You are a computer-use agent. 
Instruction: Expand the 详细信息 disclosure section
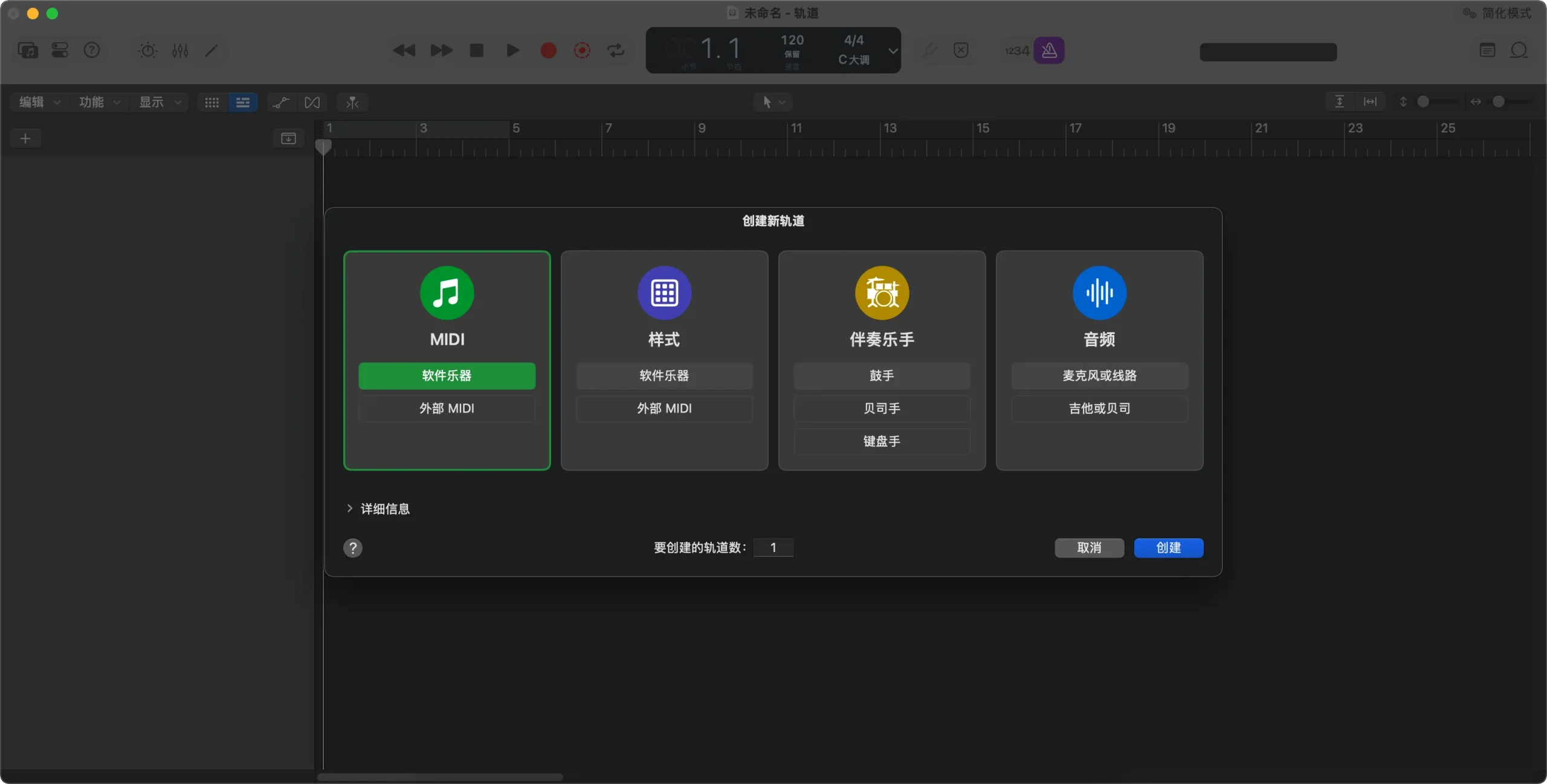[x=350, y=509]
